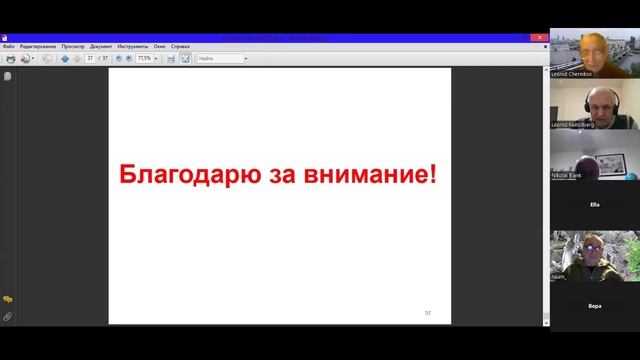The height and width of the screenshot is (360, 640).
Task: Go to previous page with blue arrow
Action: [x=65, y=59]
